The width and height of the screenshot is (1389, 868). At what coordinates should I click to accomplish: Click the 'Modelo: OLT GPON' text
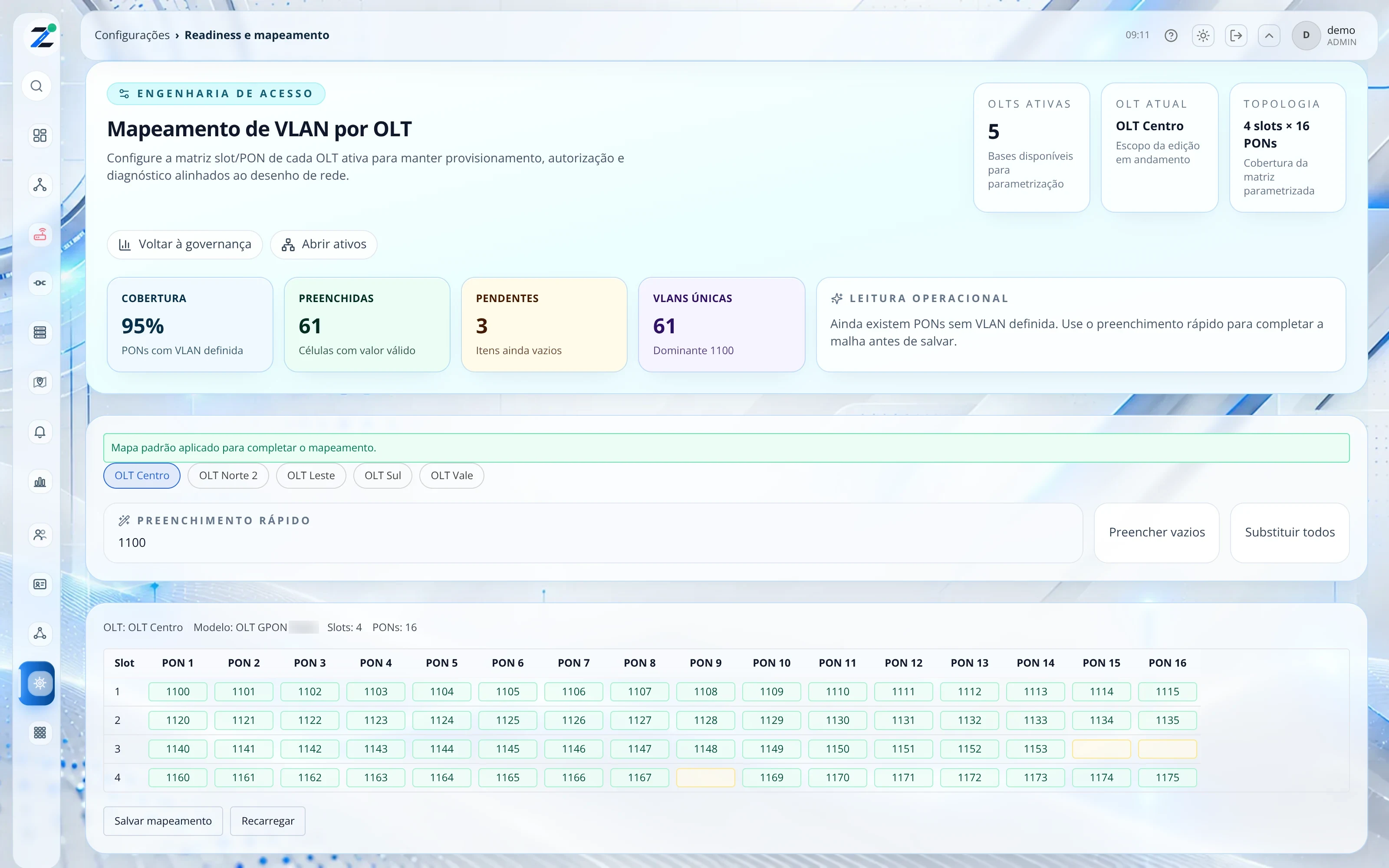240,628
